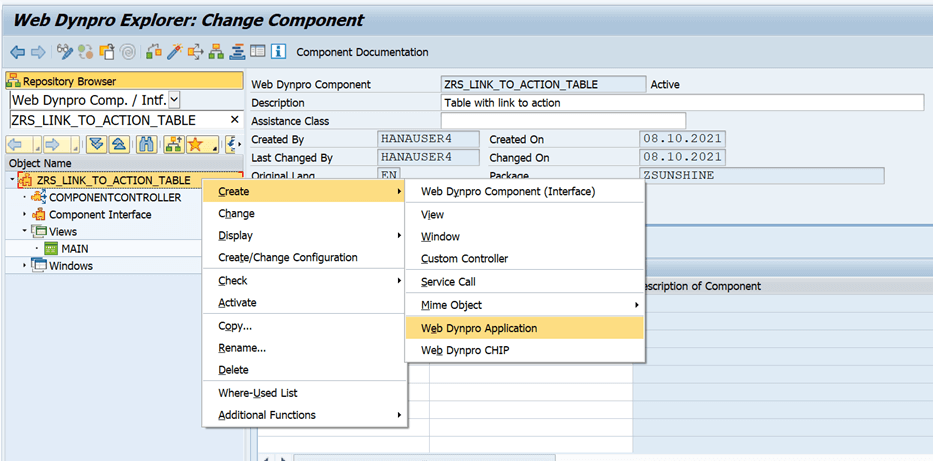Go back with the main toolbar back arrow
This screenshot has width=940, height=461.
tap(17, 52)
